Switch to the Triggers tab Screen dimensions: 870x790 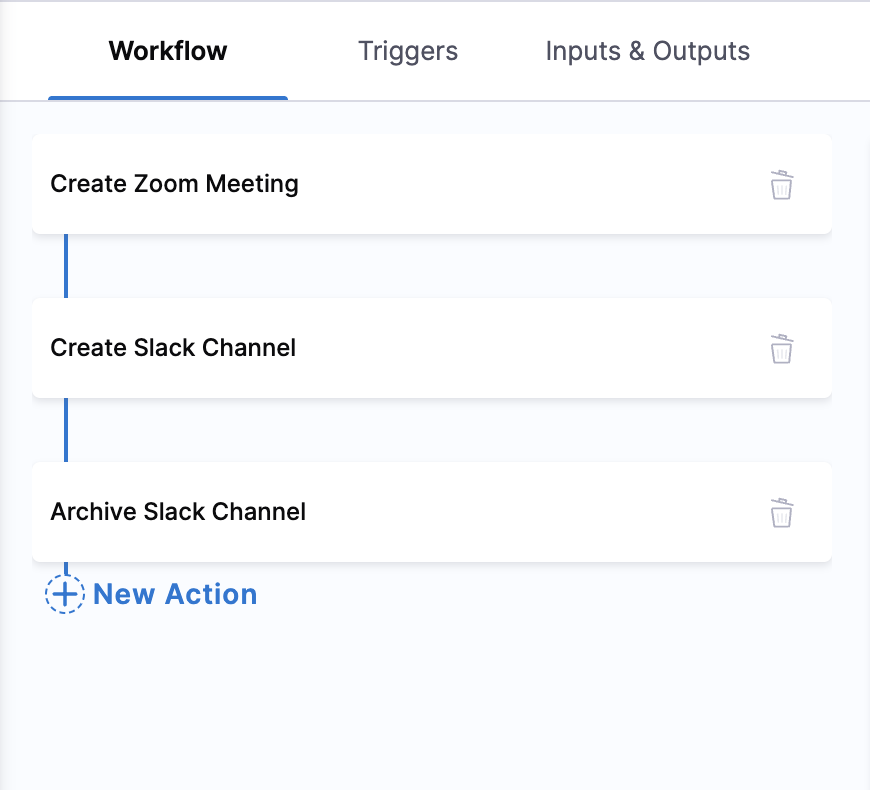pyautogui.click(x=407, y=50)
